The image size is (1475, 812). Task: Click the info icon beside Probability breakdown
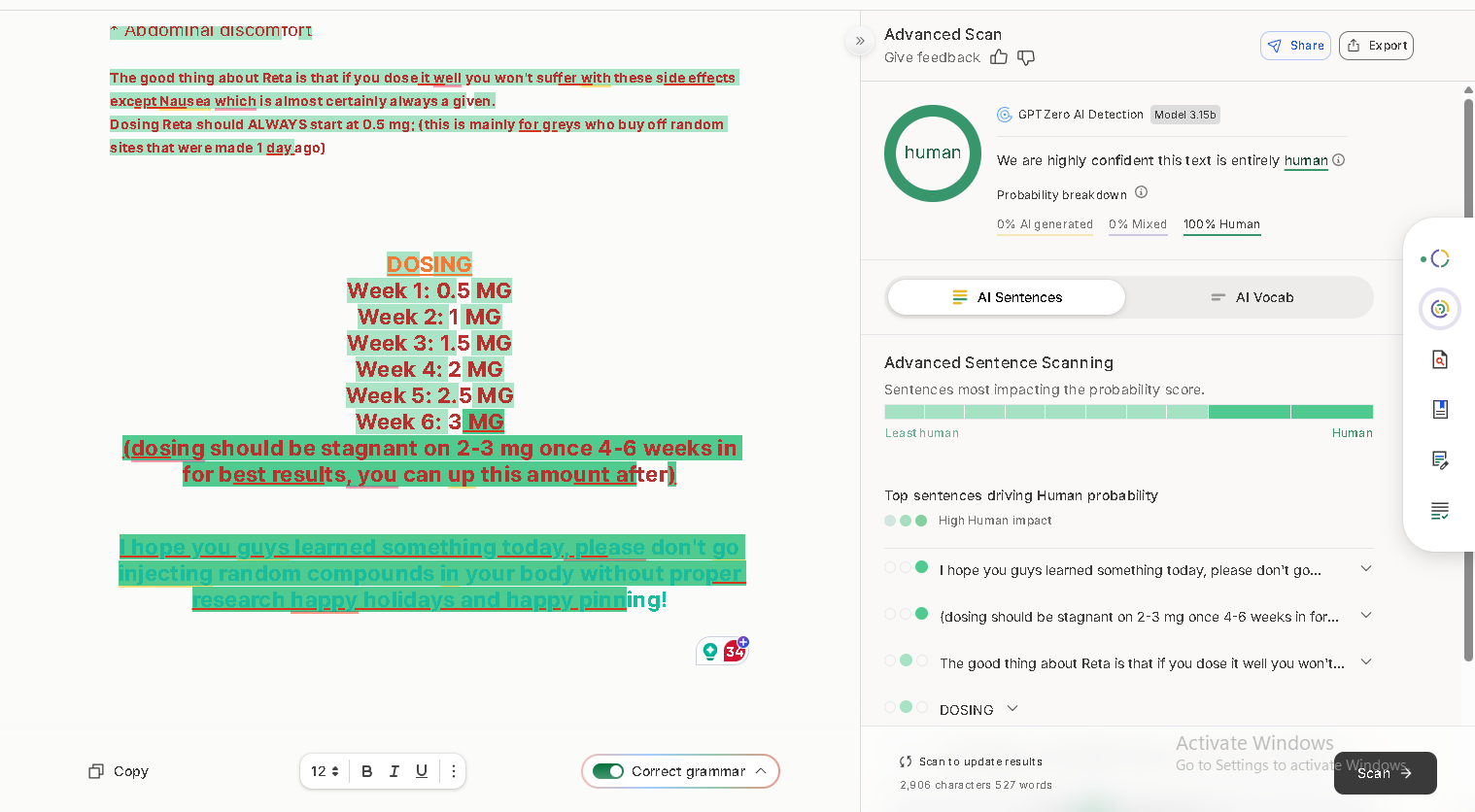(1142, 192)
